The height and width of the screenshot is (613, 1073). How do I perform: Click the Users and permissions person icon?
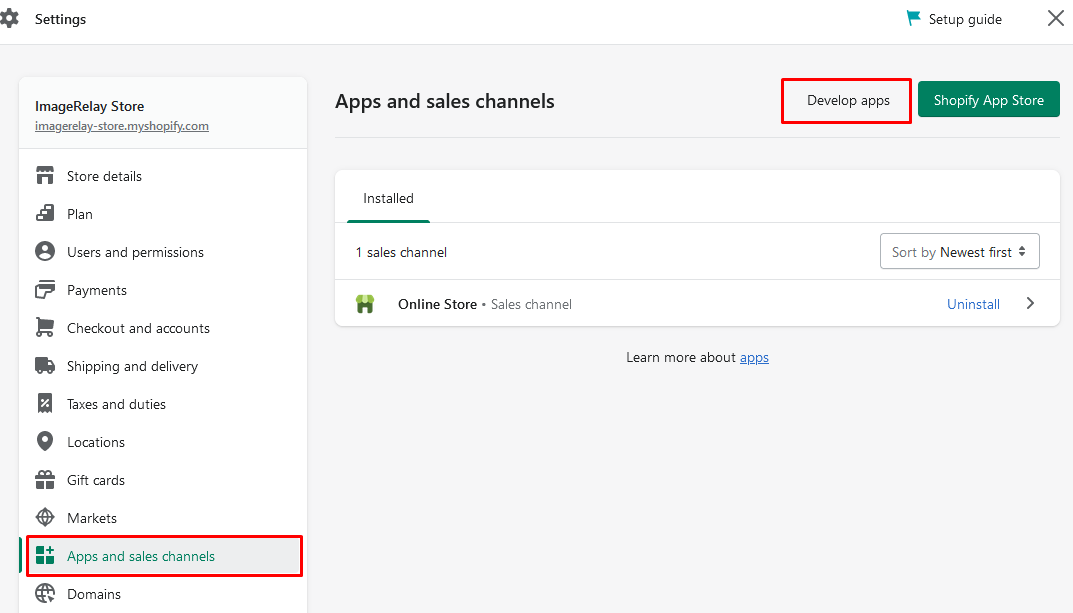click(44, 252)
